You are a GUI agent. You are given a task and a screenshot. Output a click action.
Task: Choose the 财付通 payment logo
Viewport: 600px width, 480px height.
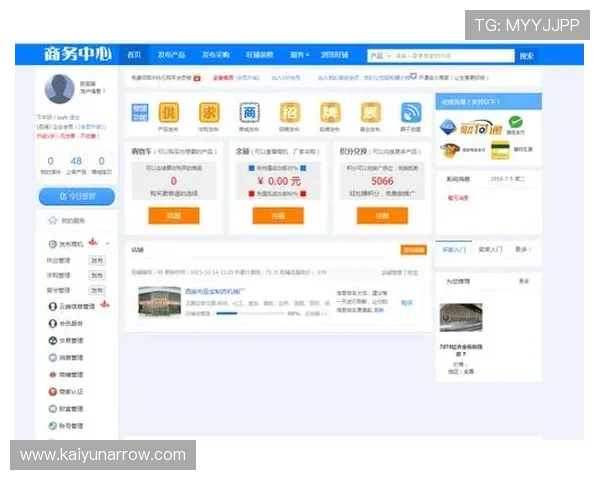pyautogui.click(x=481, y=129)
